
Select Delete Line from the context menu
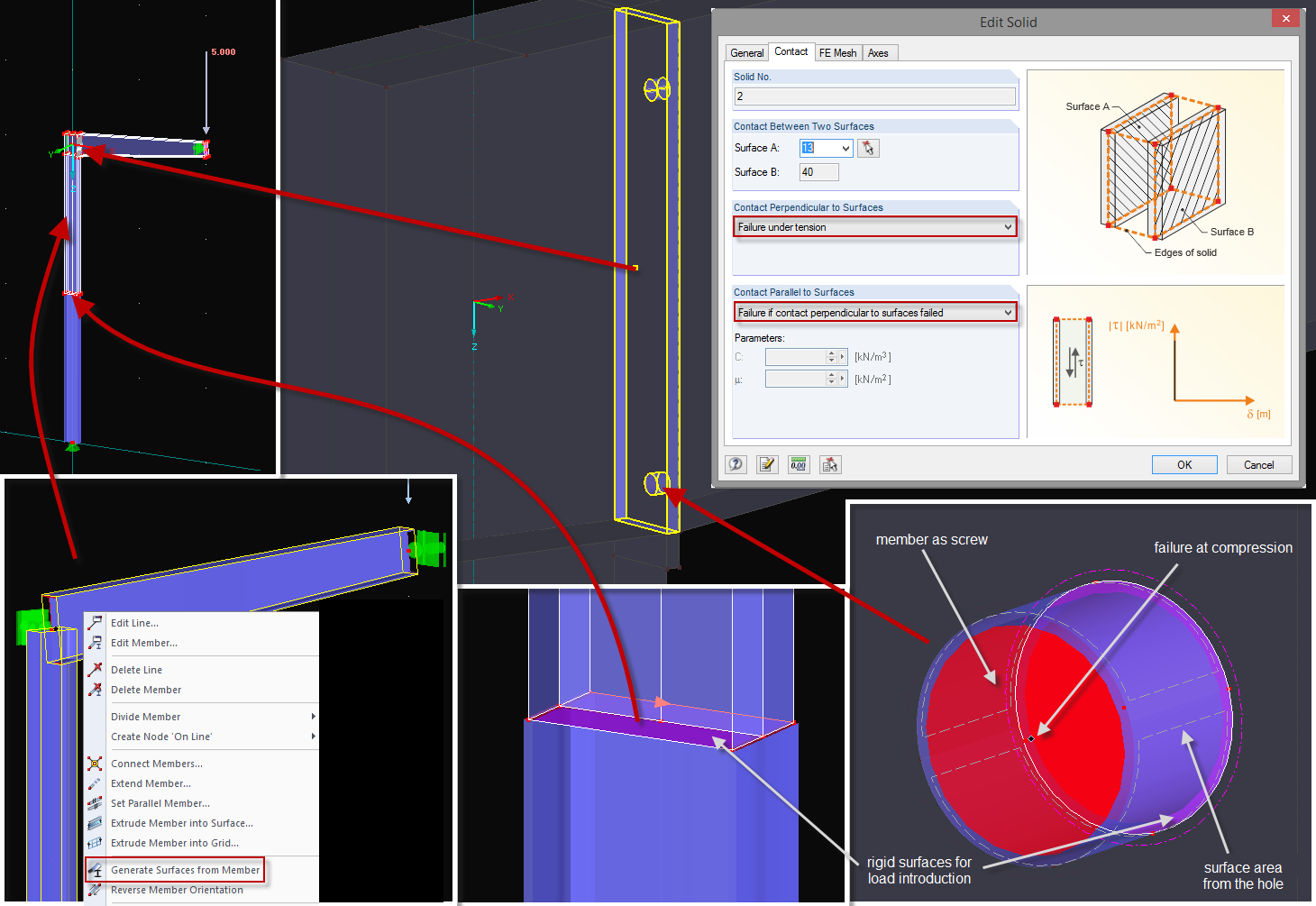(x=137, y=669)
